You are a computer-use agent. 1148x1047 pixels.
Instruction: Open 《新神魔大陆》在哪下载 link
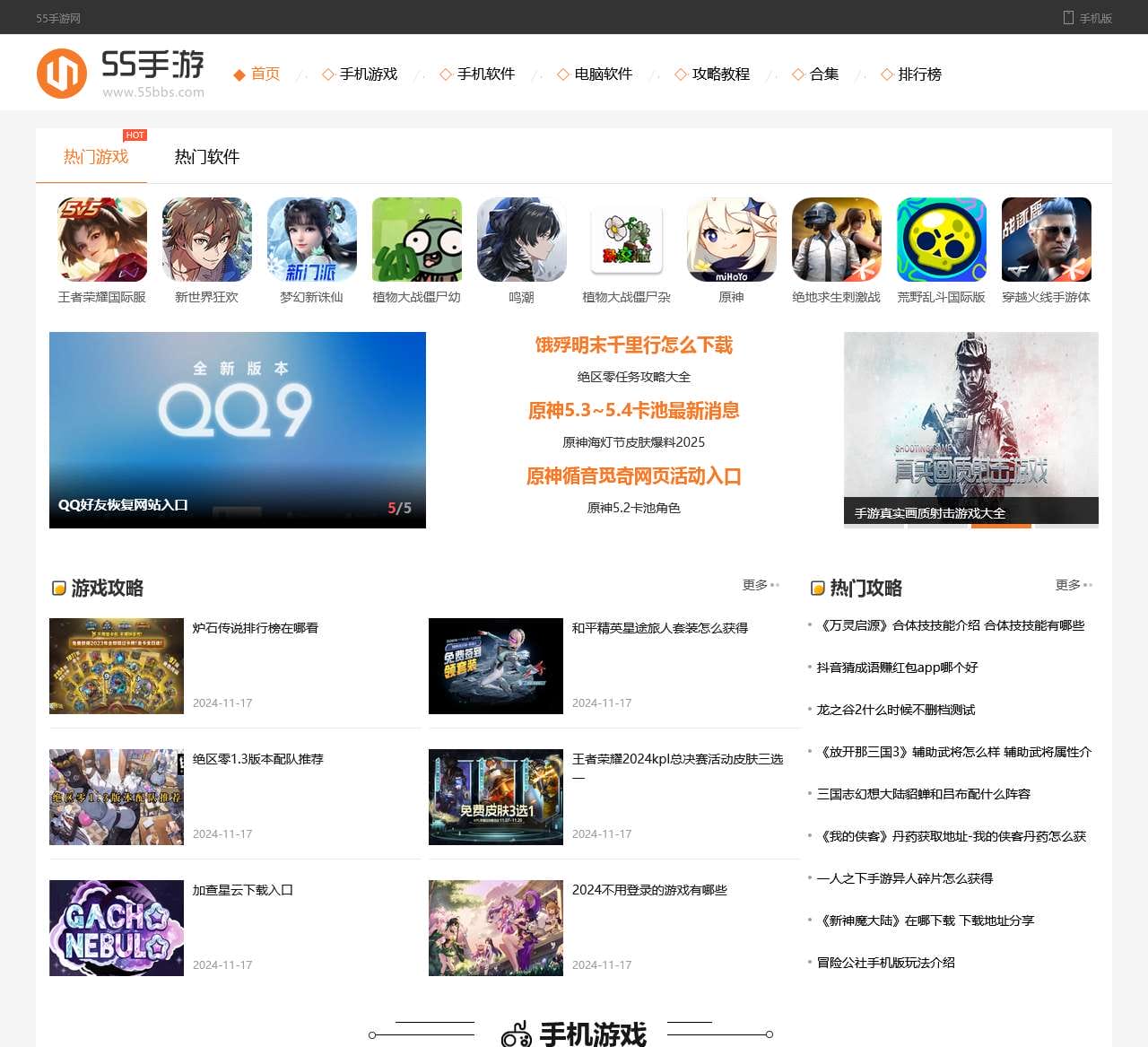[926, 920]
